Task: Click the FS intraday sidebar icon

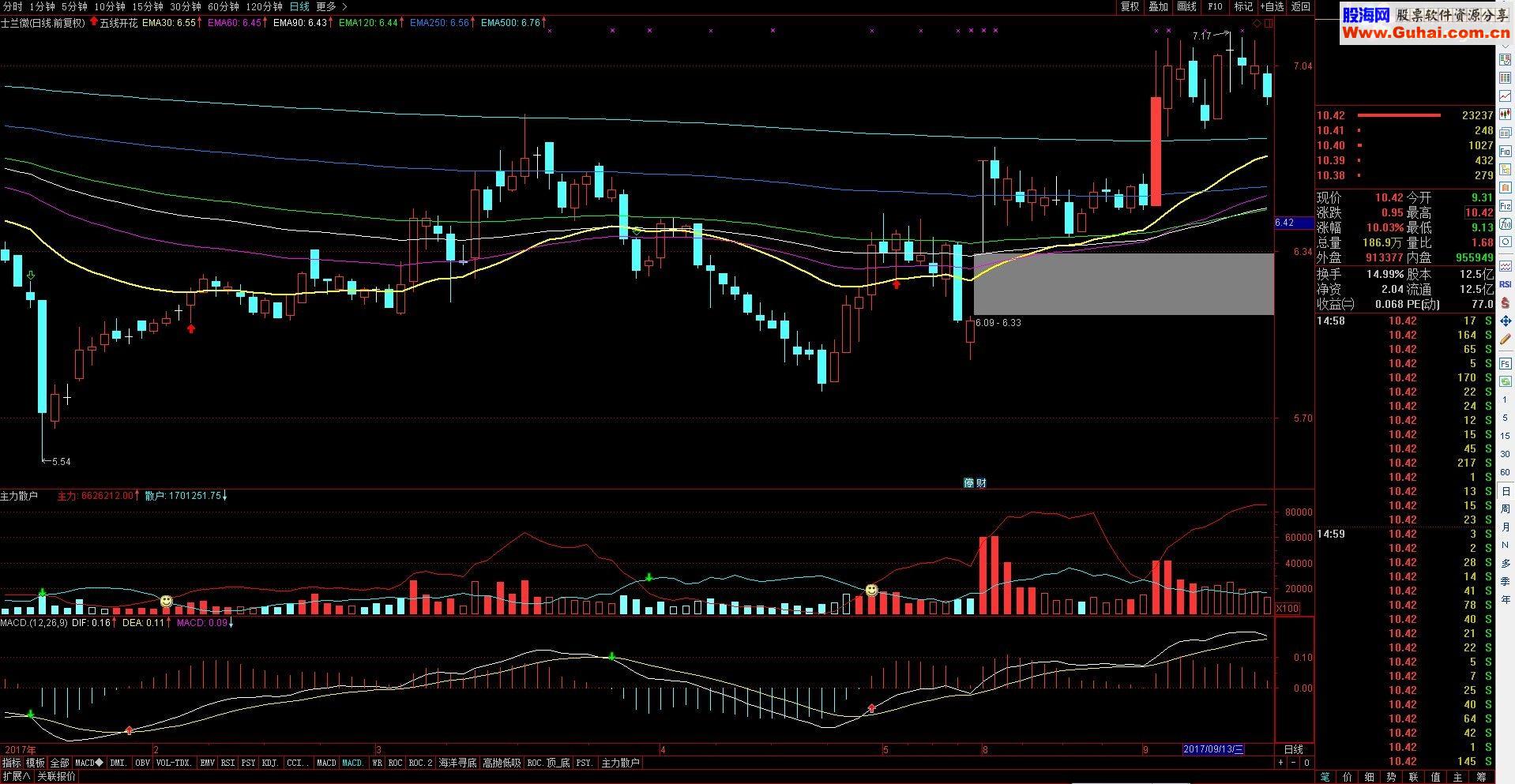Action: point(1506,364)
